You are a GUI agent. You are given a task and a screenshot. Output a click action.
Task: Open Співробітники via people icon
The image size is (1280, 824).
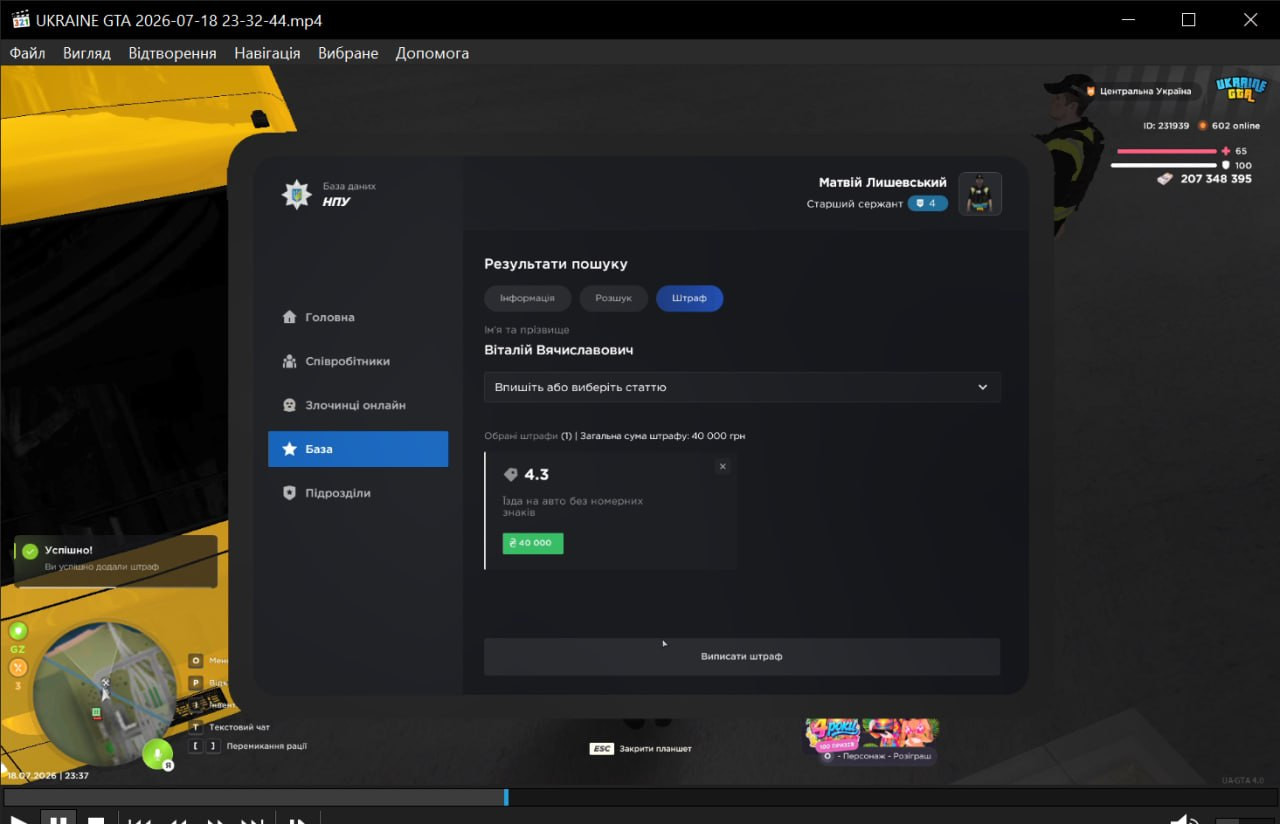(x=289, y=361)
